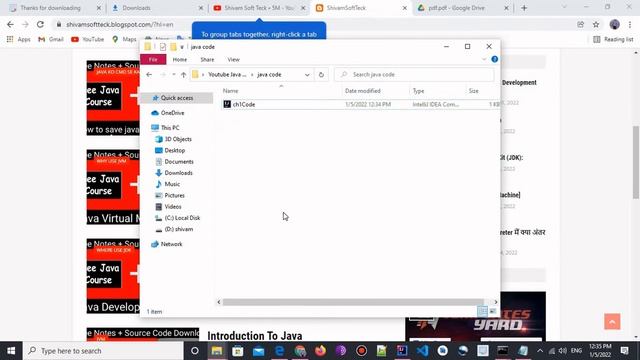Open 3D Objects folder
This screenshot has width=640, height=360.
pos(178,139)
